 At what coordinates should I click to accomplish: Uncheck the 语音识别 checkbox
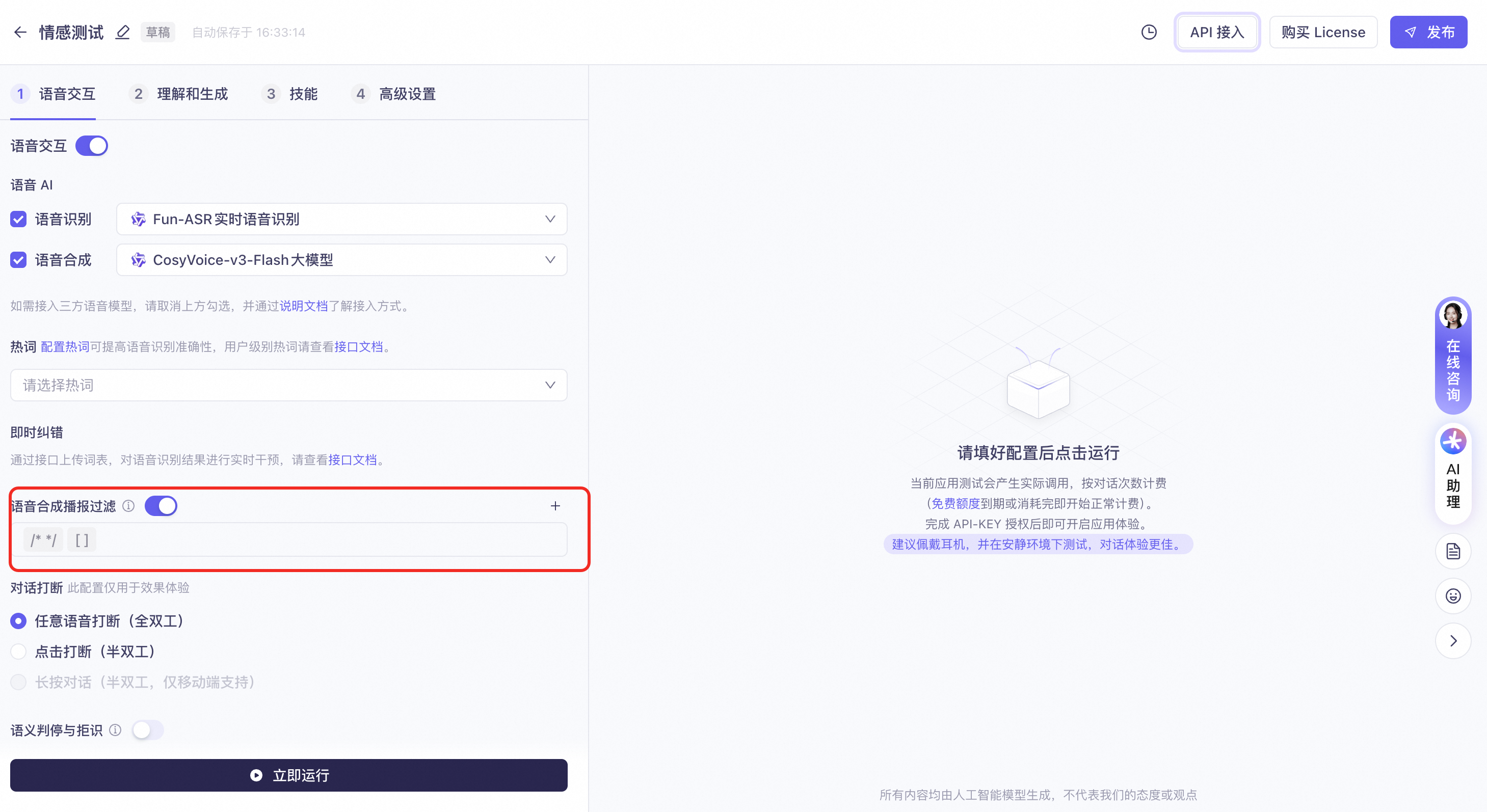click(18, 220)
